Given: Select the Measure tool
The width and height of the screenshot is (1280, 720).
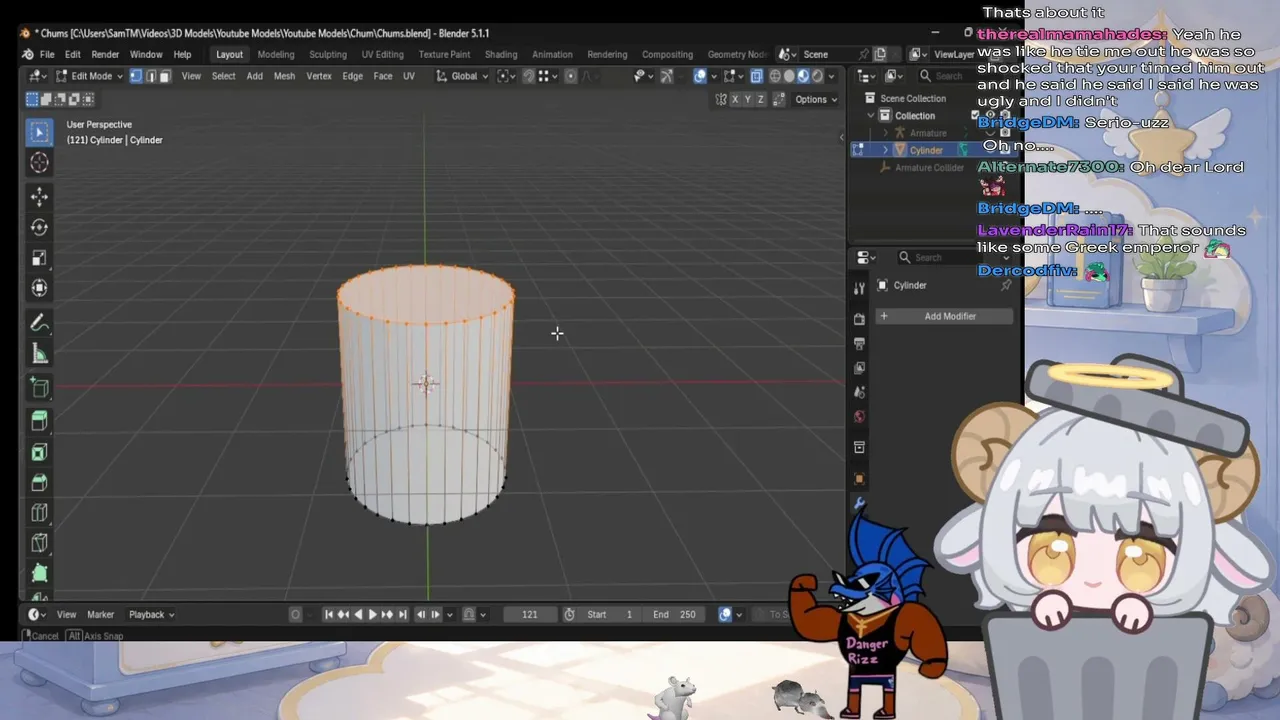Looking at the screenshot, I should 39,354.
